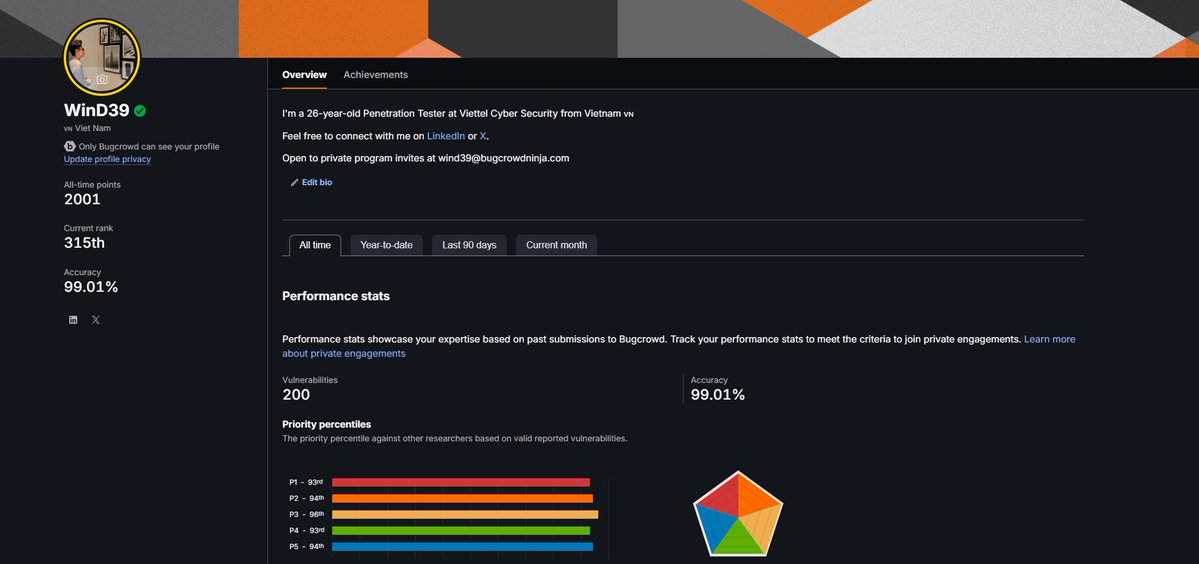Image resolution: width=1199 pixels, height=564 pixels.
Task: Follow the LinkedIn link in bio
Action: (x=446, y=136)
